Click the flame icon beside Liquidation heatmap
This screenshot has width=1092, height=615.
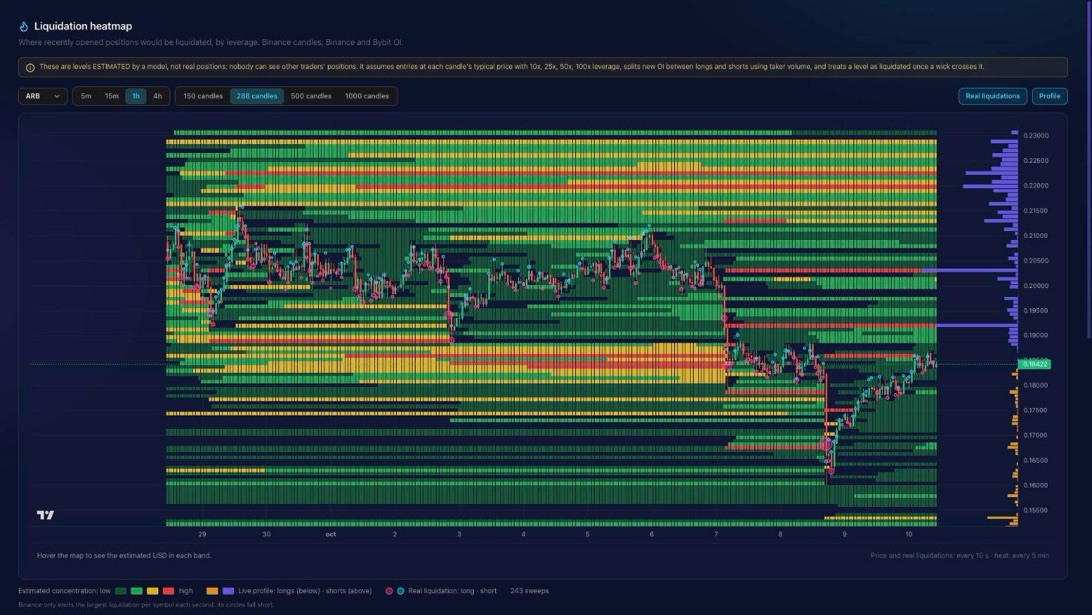click(24, 26)
